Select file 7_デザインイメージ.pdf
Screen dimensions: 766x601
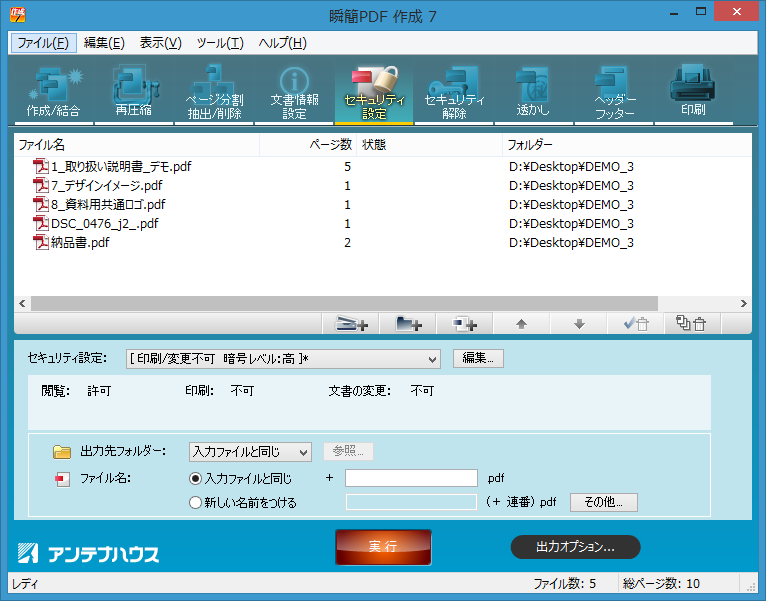pyautogui.click(x=106, y=186)
